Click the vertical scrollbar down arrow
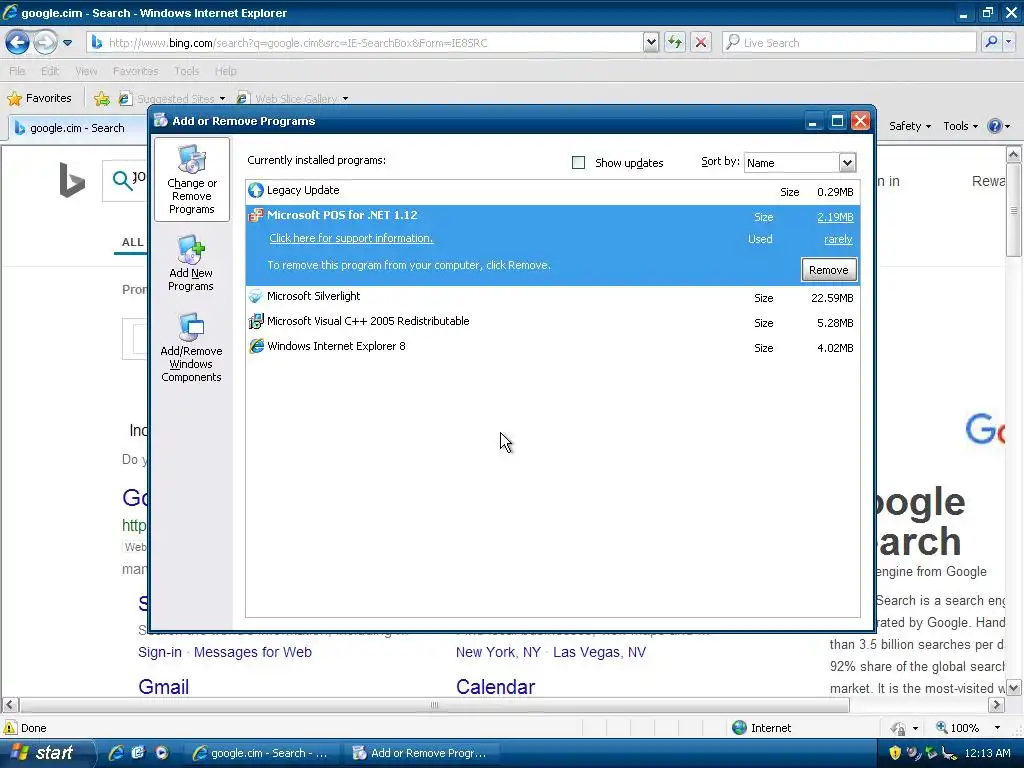The width and height of the screenshot is (1024, 768). (1014, 688)
